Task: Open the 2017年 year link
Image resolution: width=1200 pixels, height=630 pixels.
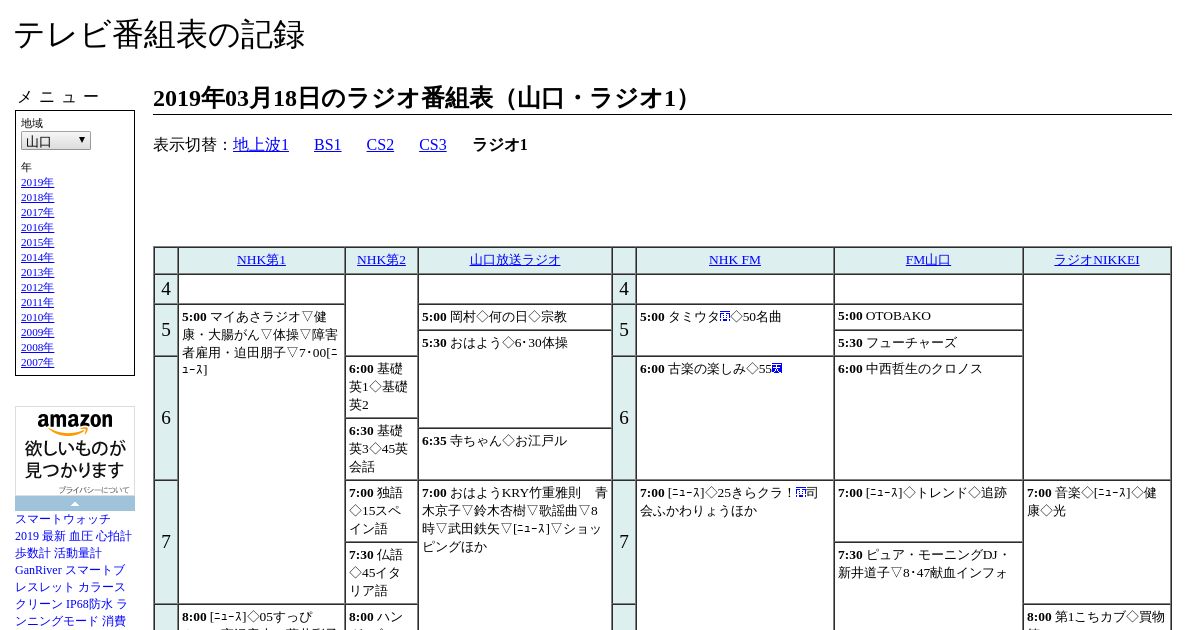Action: (37, 213)
